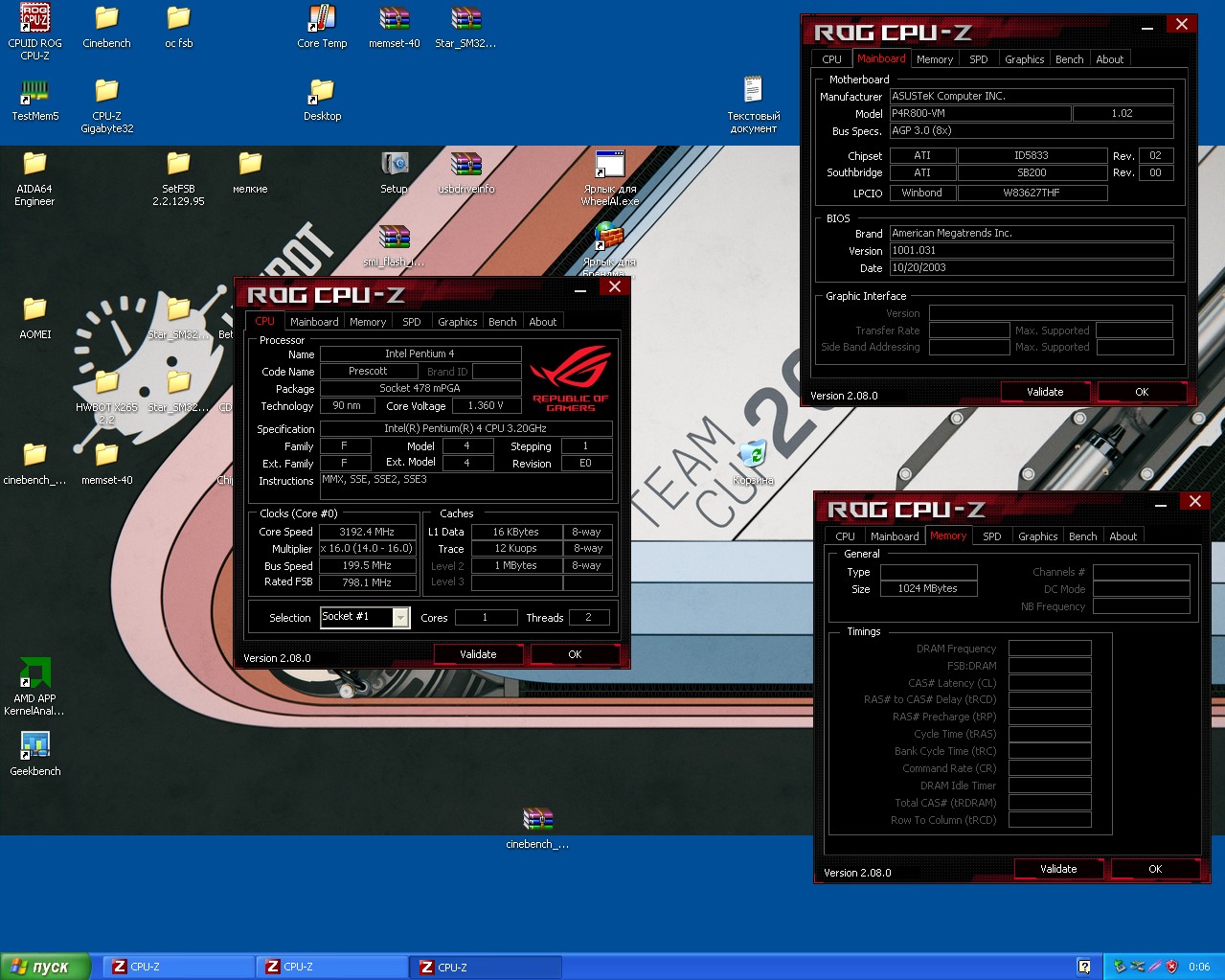The height and width of the screenshot is (980, 1225).
Task: Click the Core Speed value 3192.4 MHz
Action: pyautogui.click(x=368, y=532)
